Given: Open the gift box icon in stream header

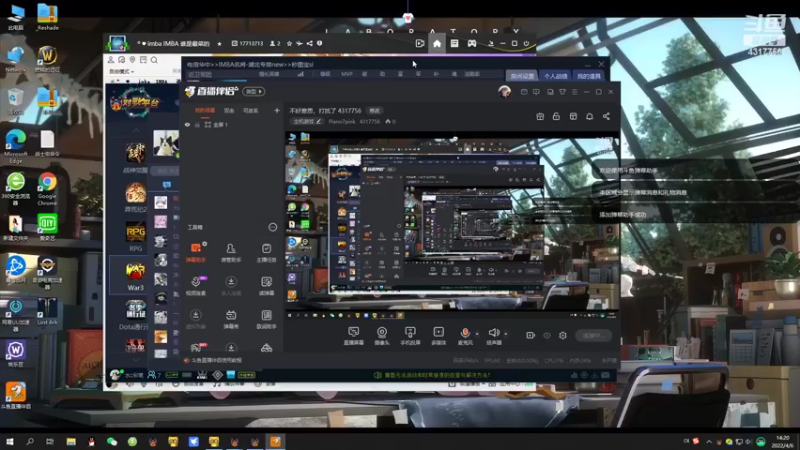Looking at the screenshot, I should (540, 116).
